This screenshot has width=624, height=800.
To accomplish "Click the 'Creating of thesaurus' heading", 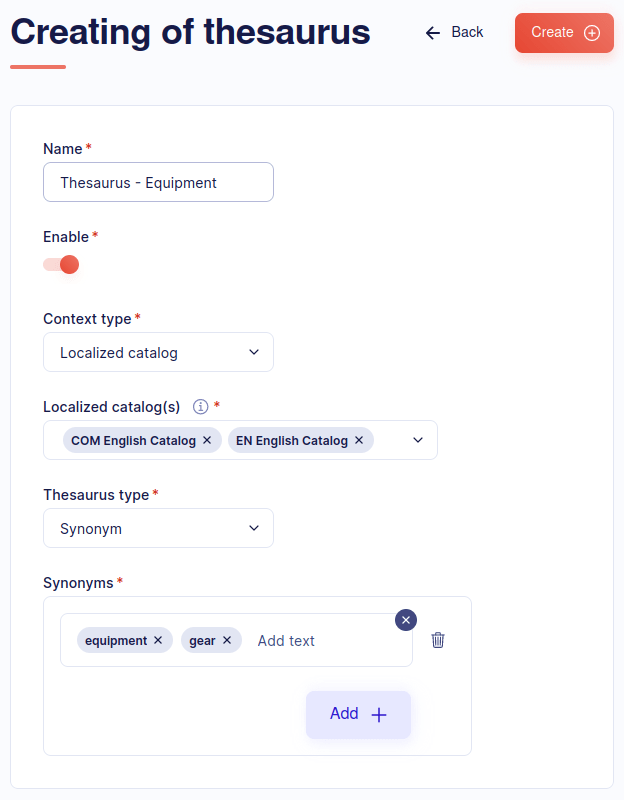I will click(190, 32).
